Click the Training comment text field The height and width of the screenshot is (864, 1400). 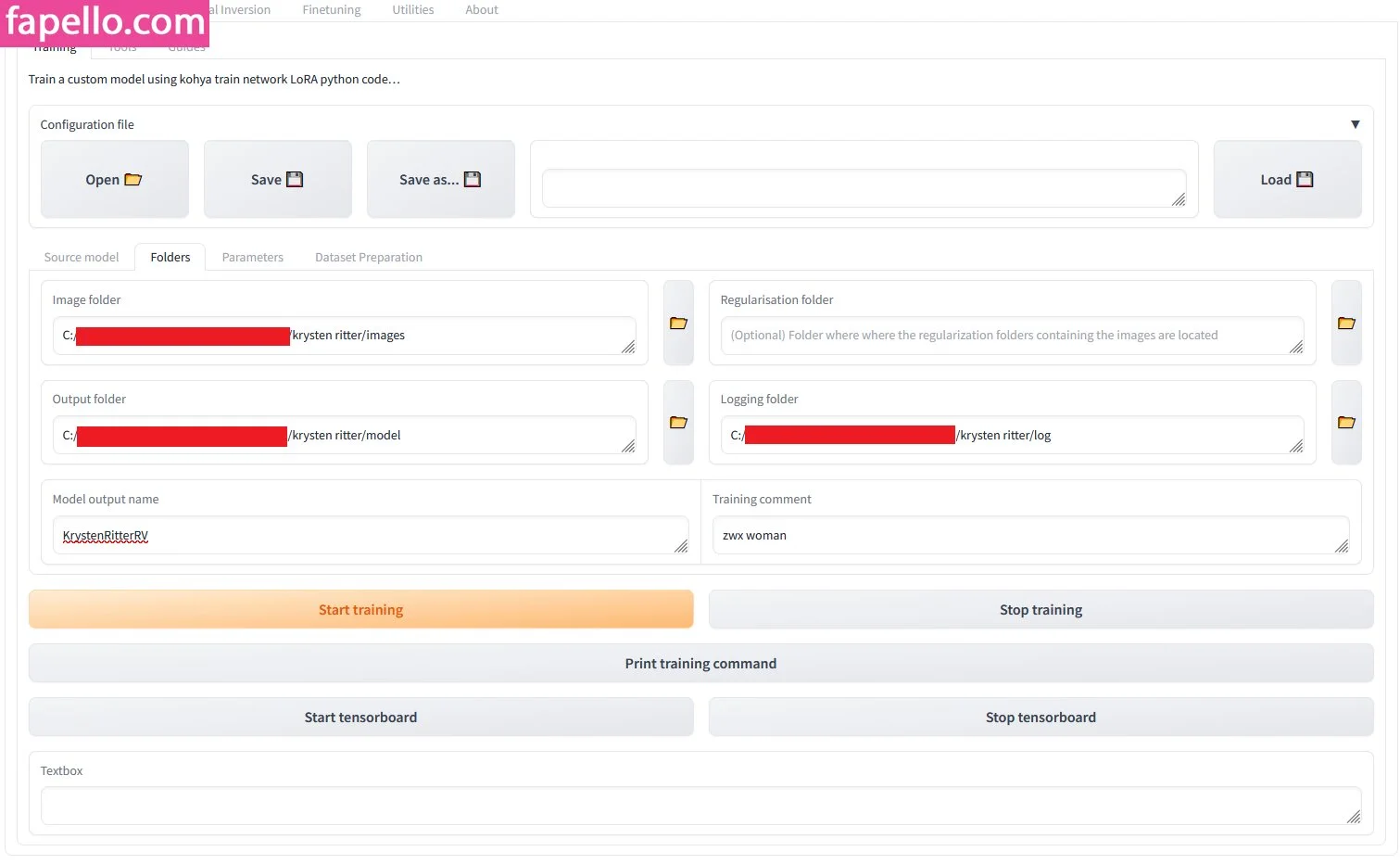[x=1028, y=536]
